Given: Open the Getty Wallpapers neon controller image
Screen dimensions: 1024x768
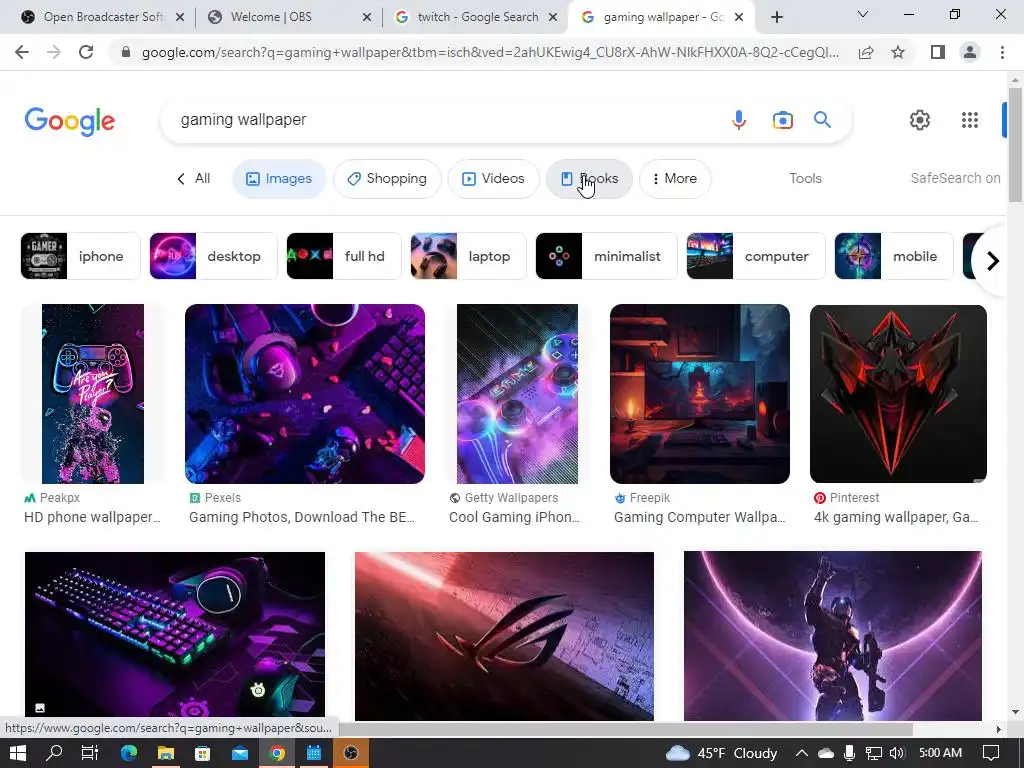Looking at the screenshot, I should click(517, 394).
